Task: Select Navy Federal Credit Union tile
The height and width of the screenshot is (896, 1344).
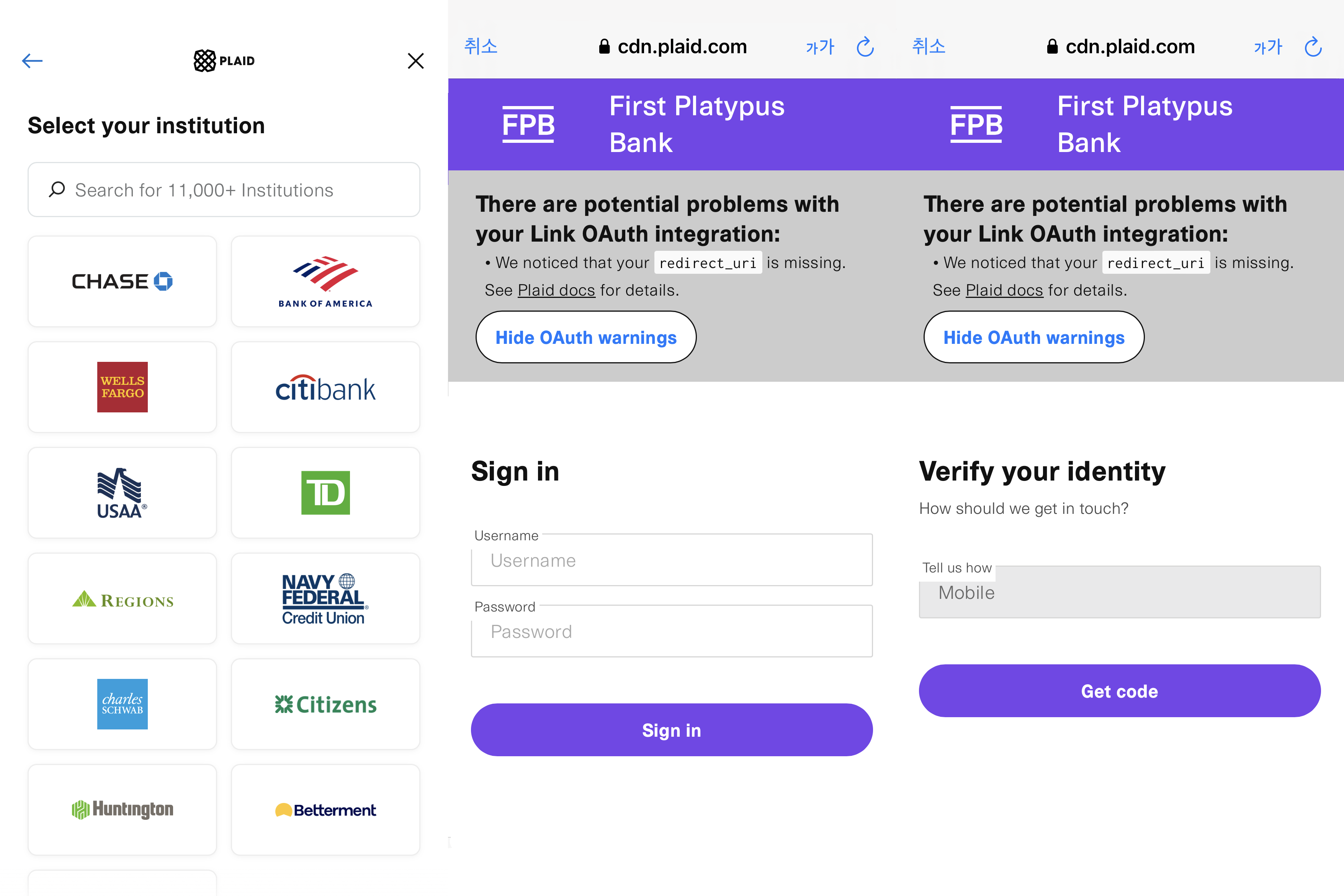Action: tap(325, 598)
